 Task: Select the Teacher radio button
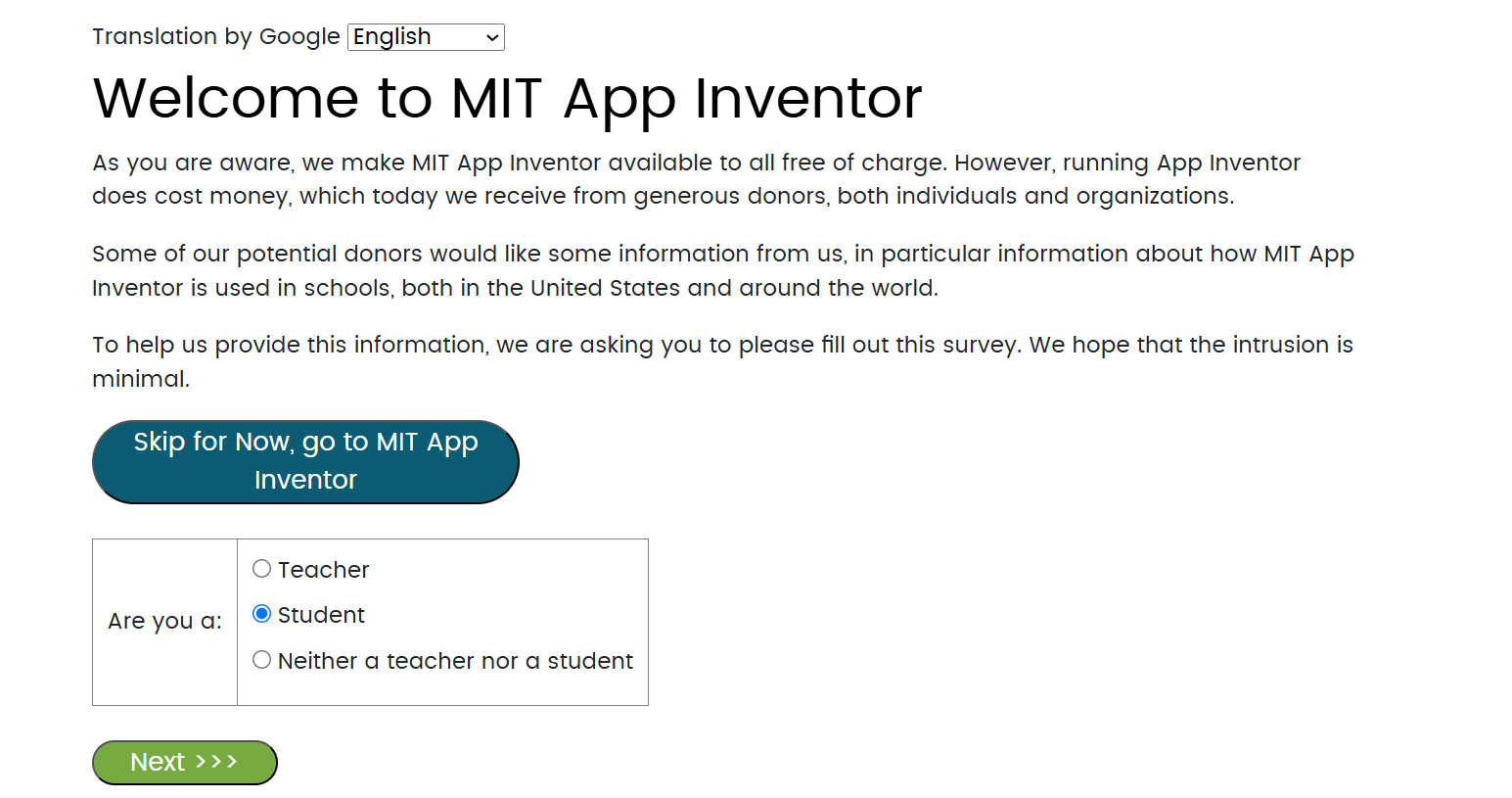261,569
